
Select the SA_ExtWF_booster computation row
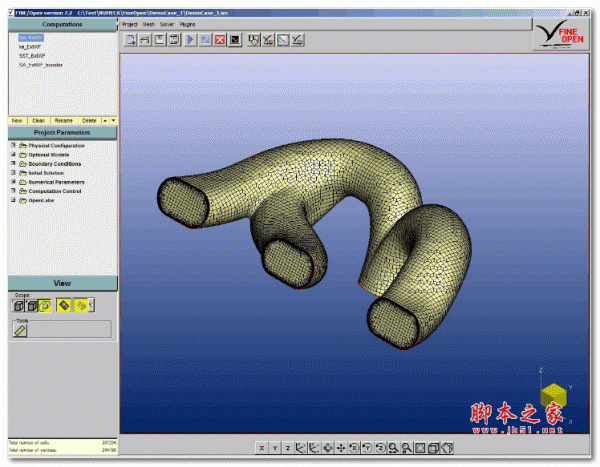(x=41, y=65)
